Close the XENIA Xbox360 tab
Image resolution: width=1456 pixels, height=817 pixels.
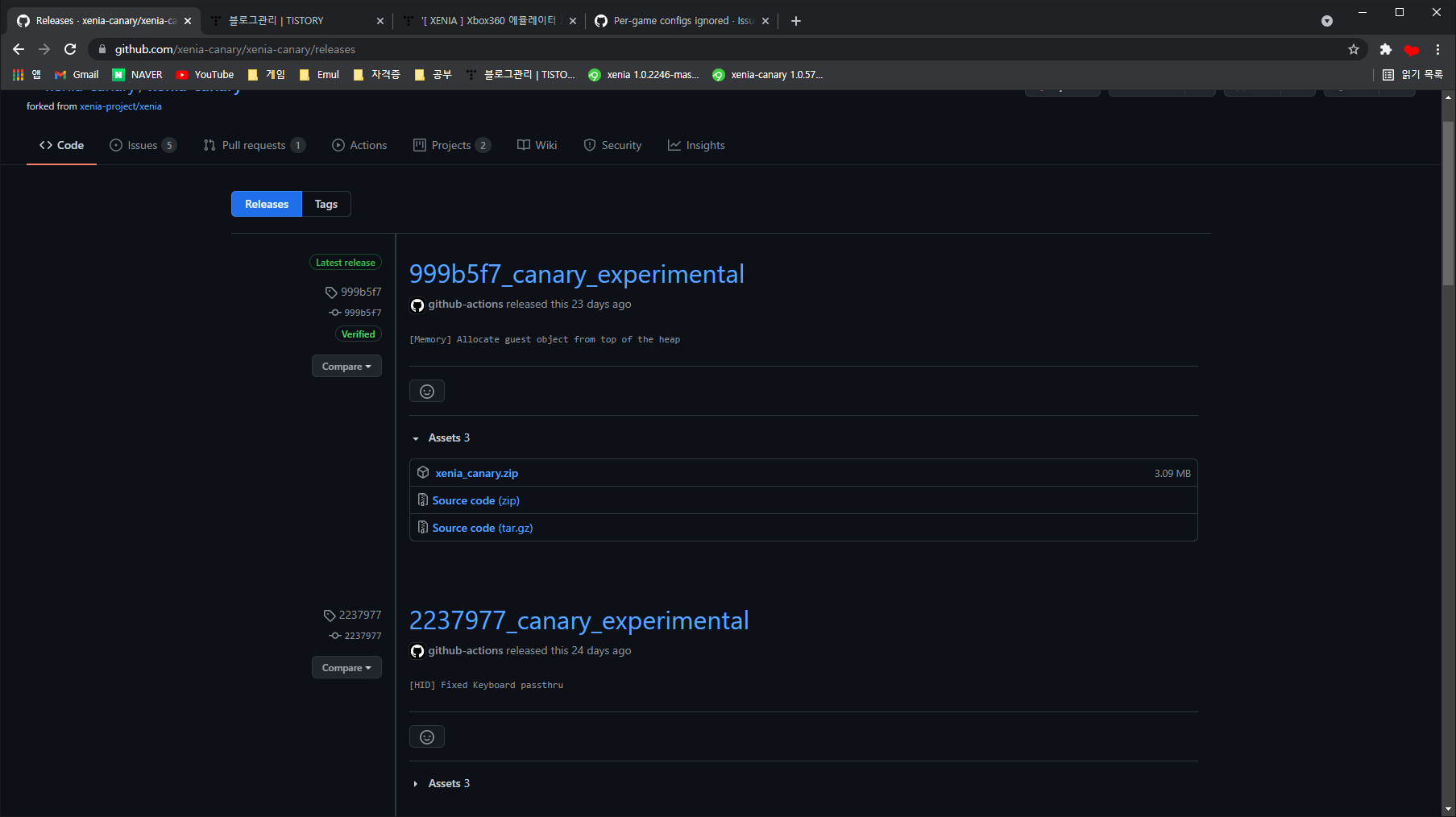[x=573, y=21]
